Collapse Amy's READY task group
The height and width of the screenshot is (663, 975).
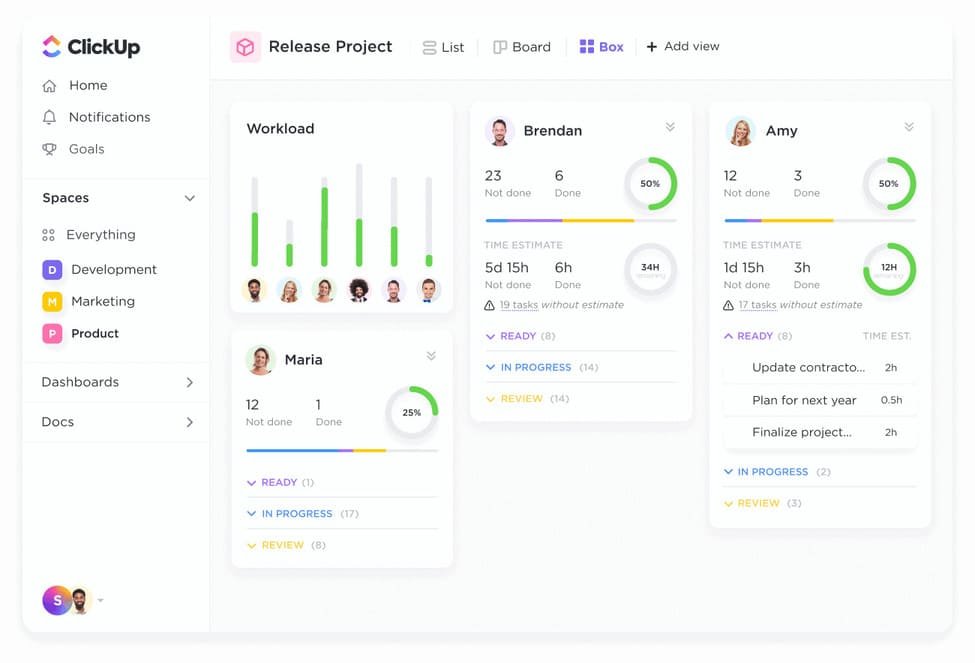728,337
